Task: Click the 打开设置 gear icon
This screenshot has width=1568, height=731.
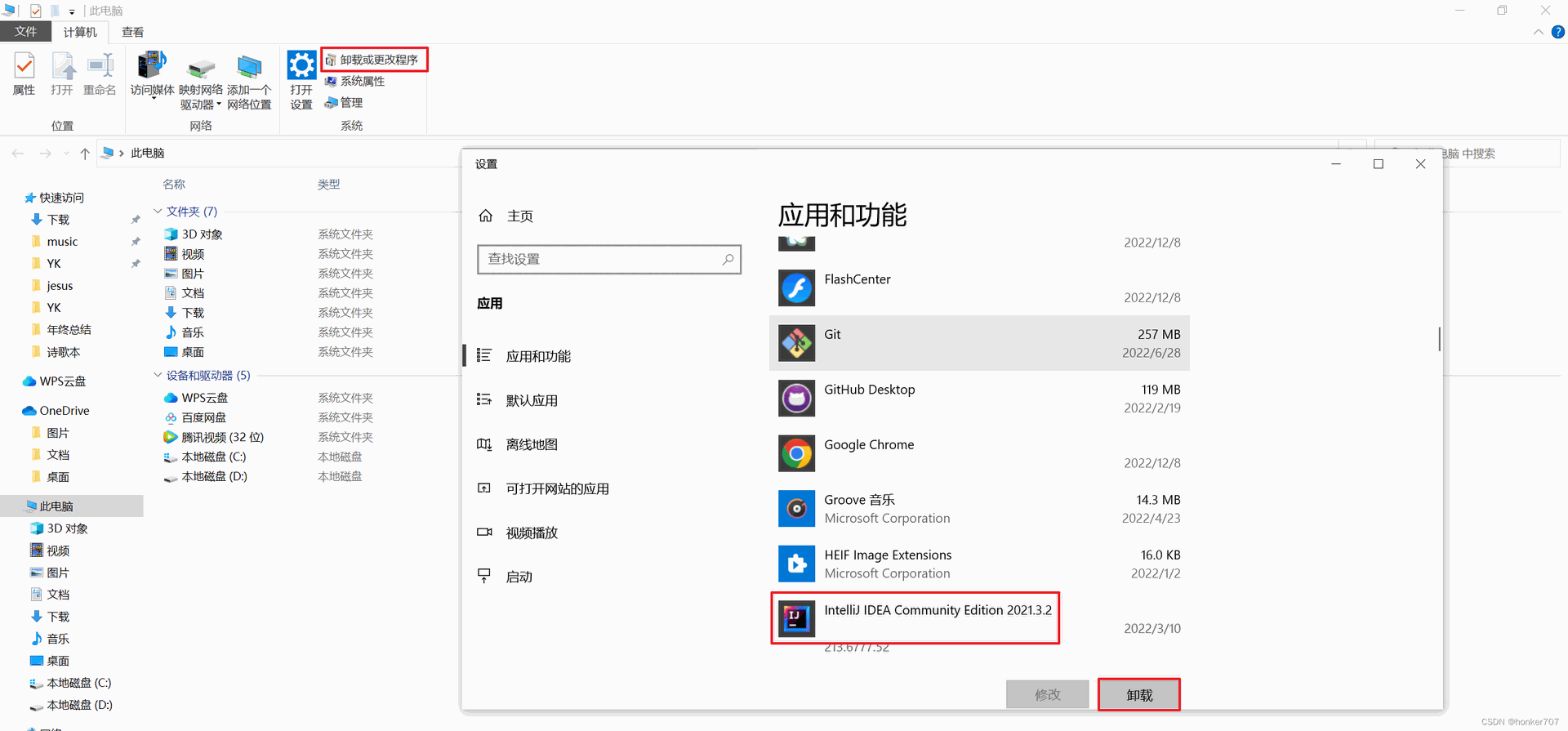Action: tap(301, 65)
